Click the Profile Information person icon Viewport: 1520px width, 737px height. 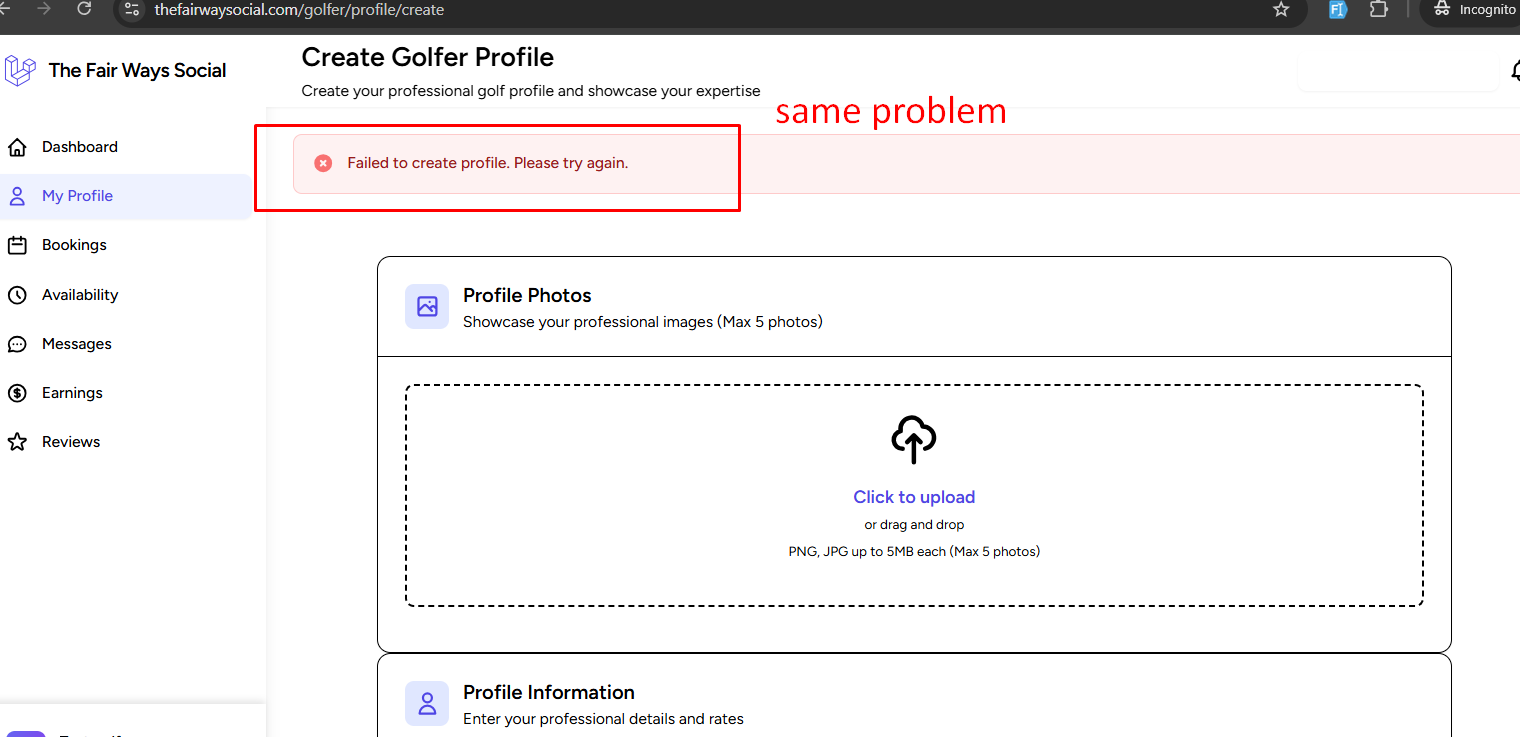[427, 703]
